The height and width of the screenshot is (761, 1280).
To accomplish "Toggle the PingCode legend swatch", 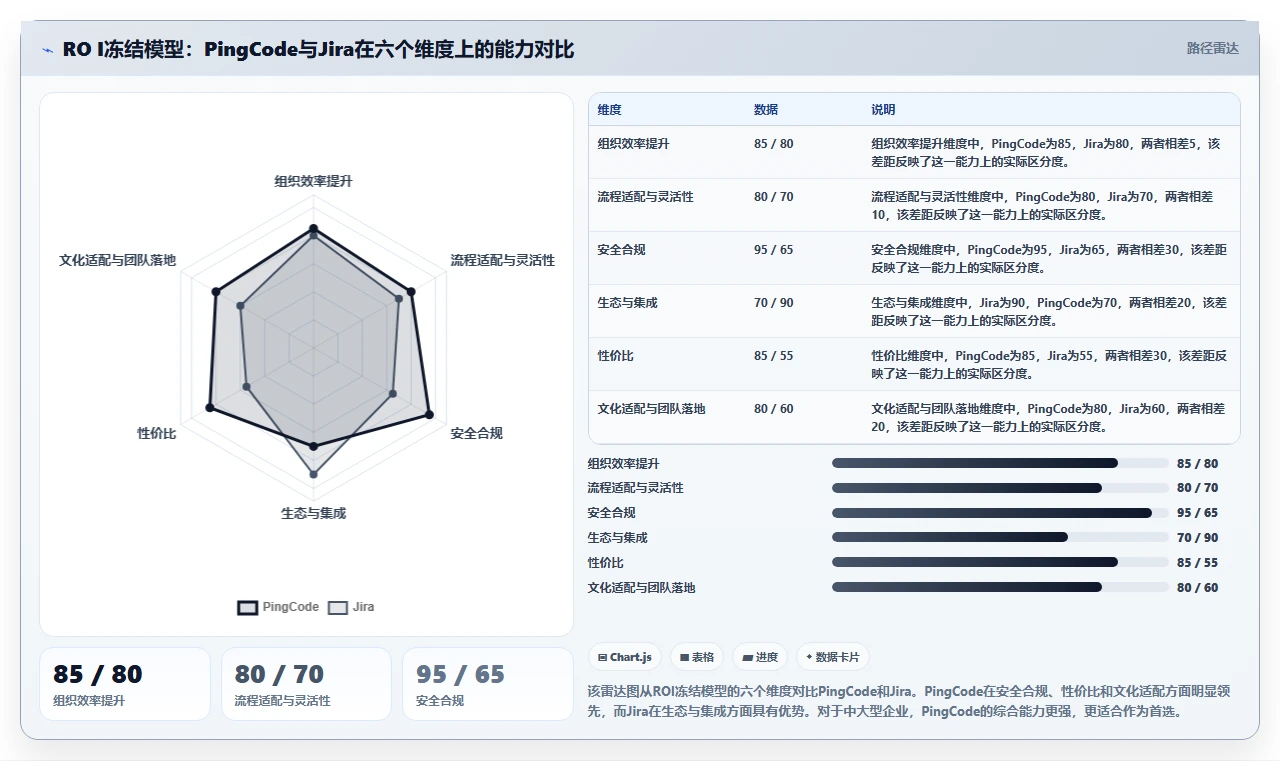I will click(x=248, y=607).
